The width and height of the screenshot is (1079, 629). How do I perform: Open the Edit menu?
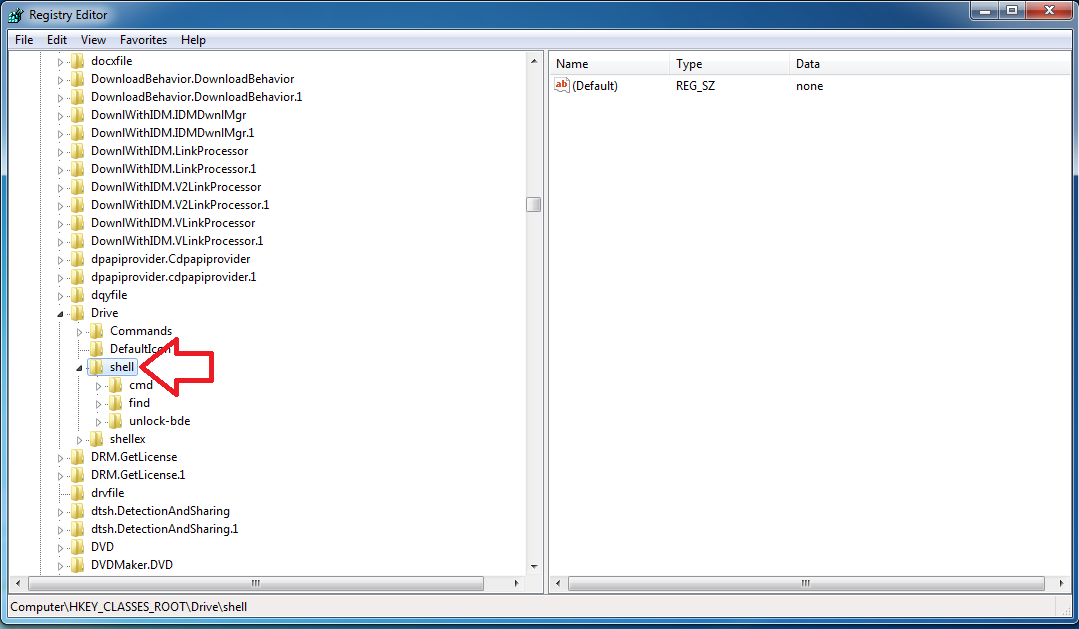click(x=56, y=40)
